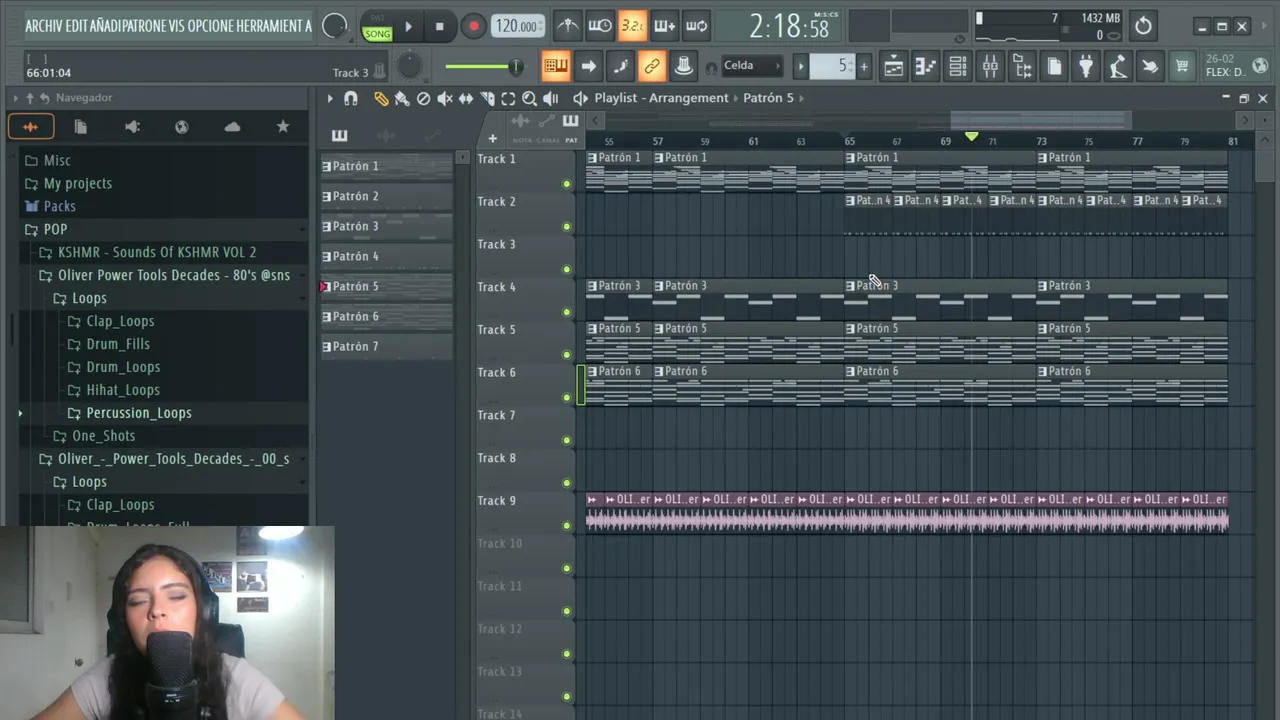Click the Playlist horizontal scrollbar handle
1280x720 pixels.
1040,120
